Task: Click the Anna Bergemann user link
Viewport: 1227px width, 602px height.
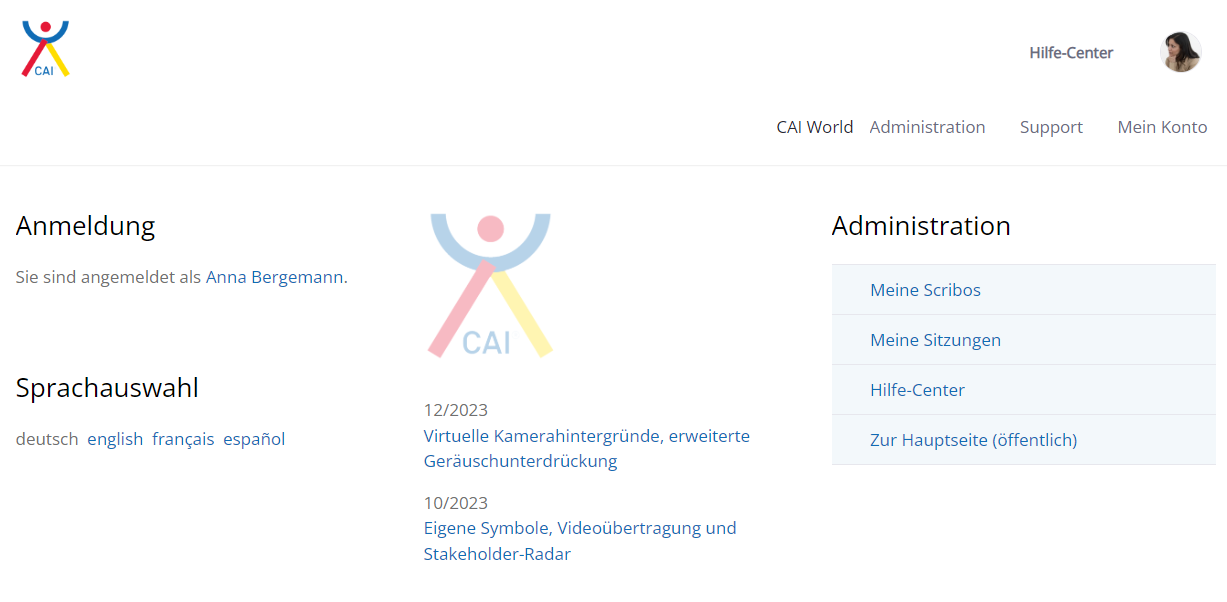Action: (x=275, y=277)
